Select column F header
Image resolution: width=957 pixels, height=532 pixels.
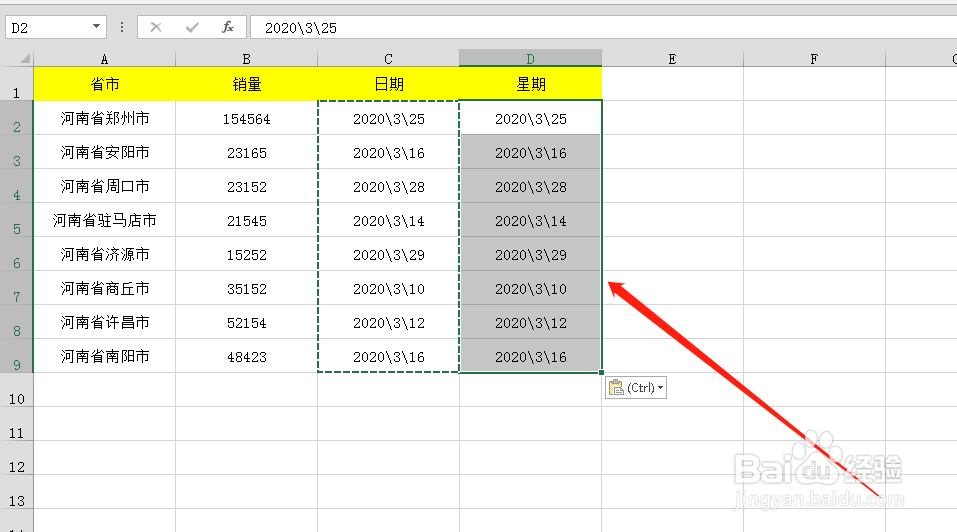pyautogui.click(x=814, y=59)
